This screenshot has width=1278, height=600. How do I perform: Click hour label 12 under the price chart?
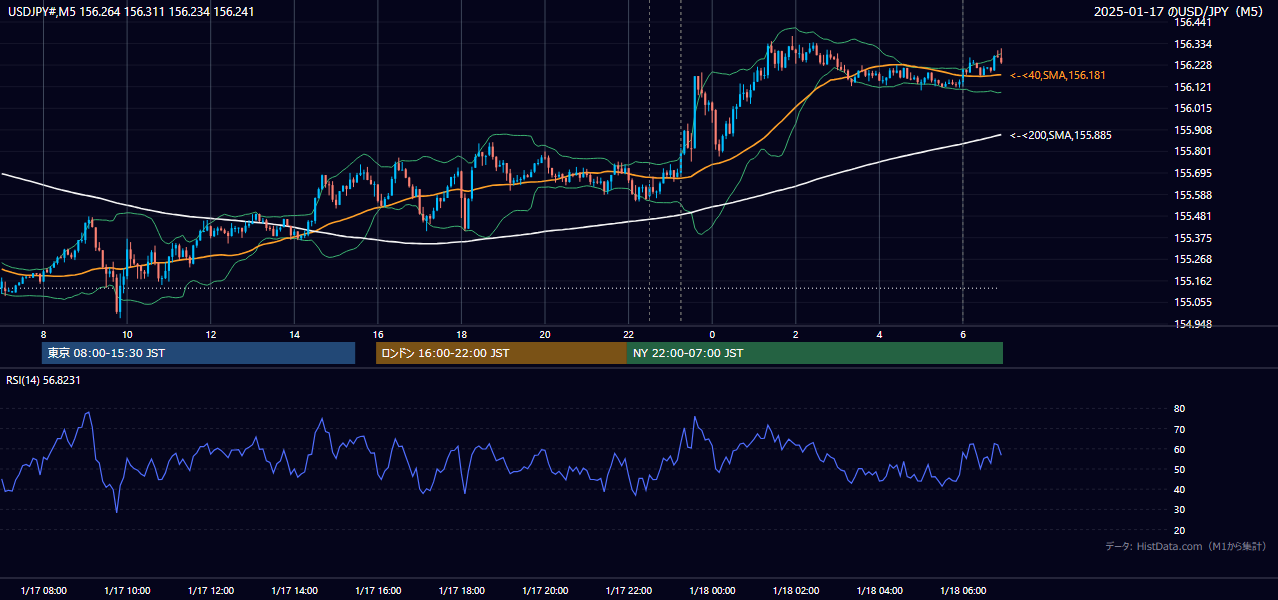click(x=210, y=334)
